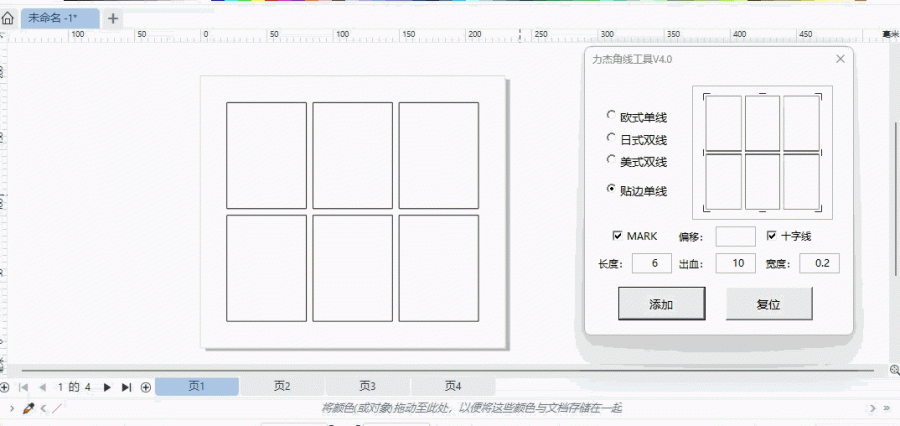
Task: Select the no-color swatch with red slash
Action: coord(57,408)
